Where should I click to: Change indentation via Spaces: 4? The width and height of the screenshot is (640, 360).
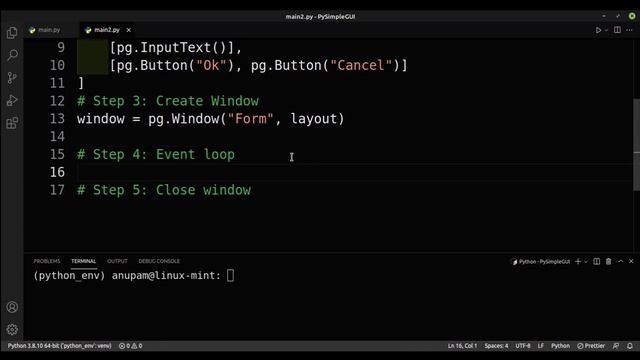[496, 346]
